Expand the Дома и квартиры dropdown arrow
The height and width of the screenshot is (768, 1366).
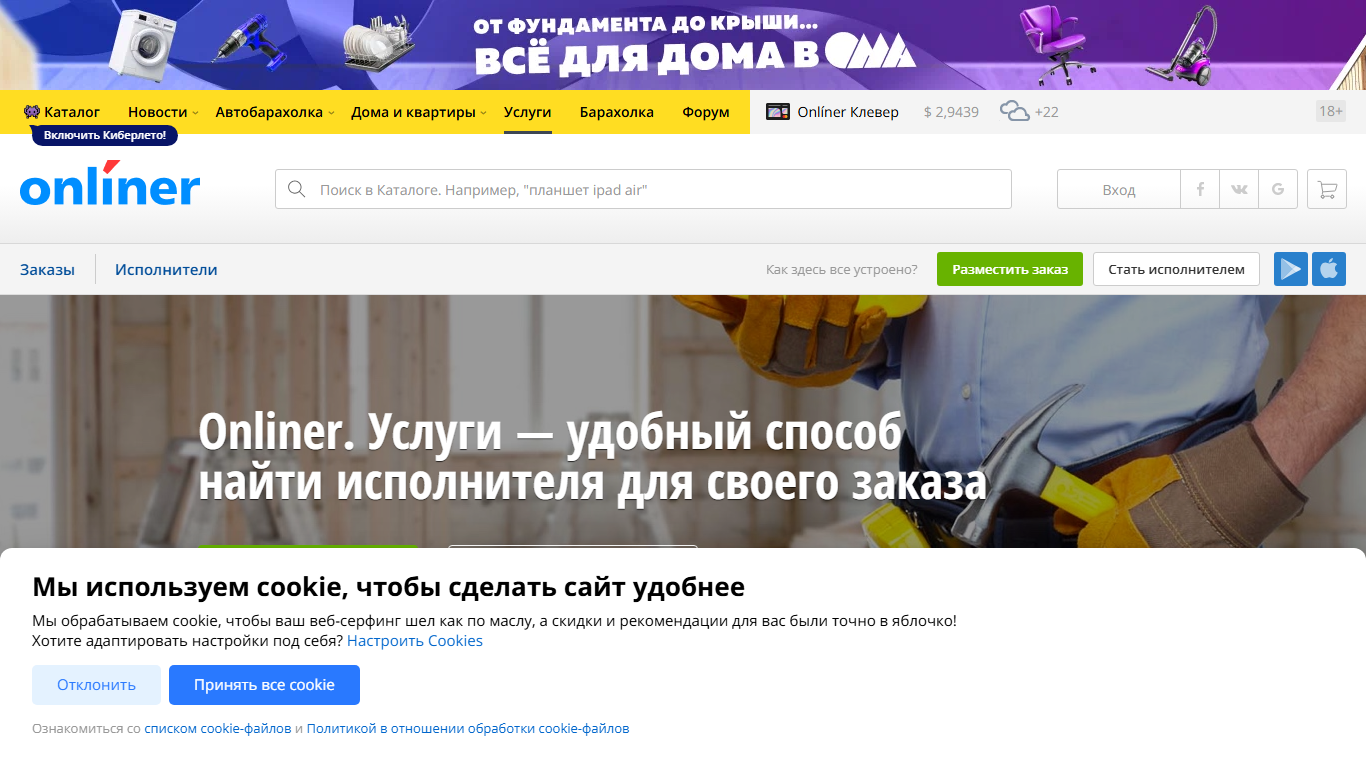click(x=483, y=113)
